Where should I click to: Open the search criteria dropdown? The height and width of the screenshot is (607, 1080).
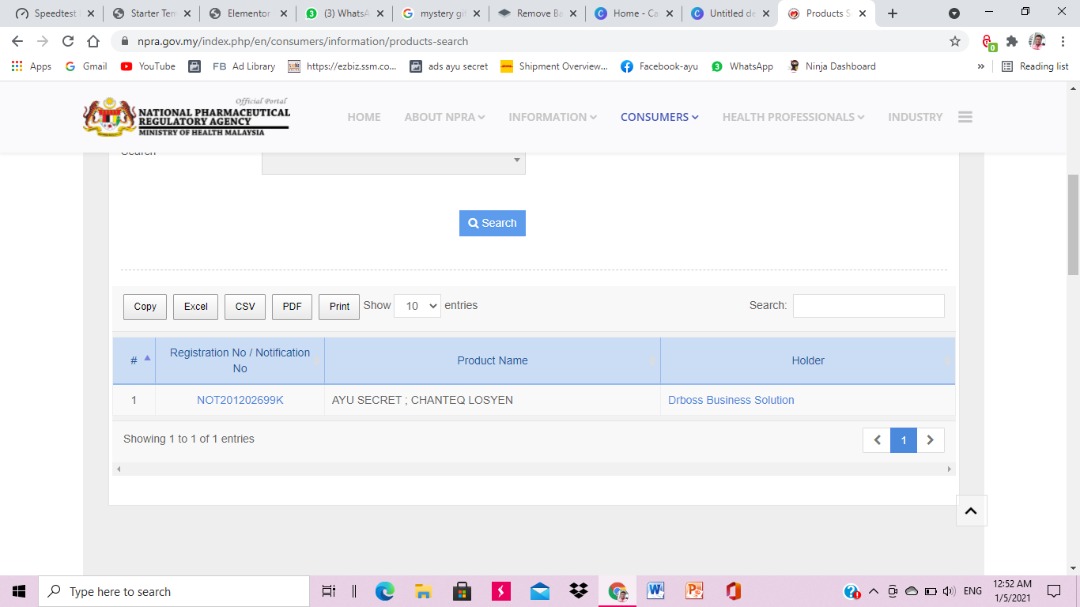[x=393, y=163]
